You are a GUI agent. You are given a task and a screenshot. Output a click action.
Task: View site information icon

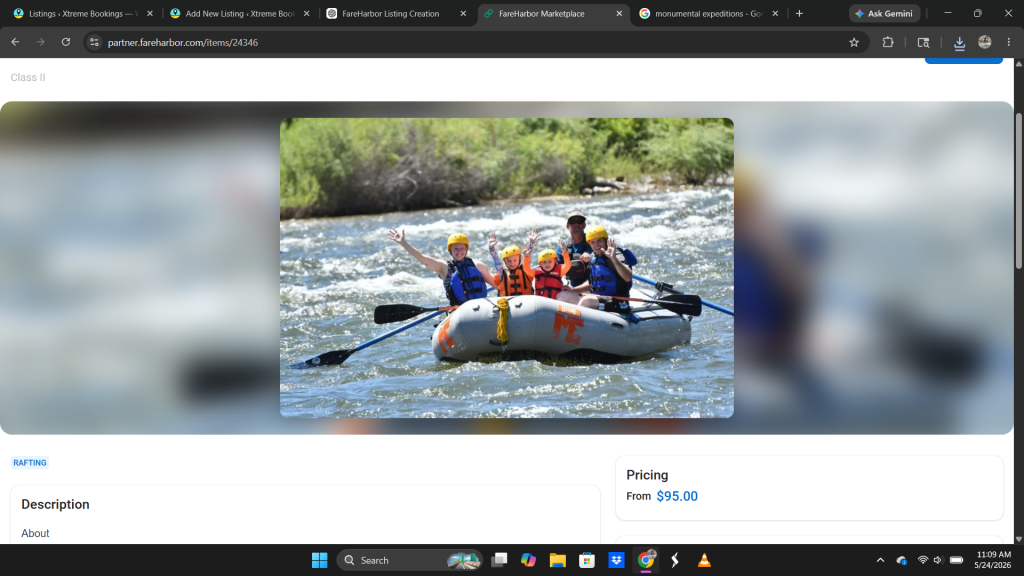(x=94, y=42)
